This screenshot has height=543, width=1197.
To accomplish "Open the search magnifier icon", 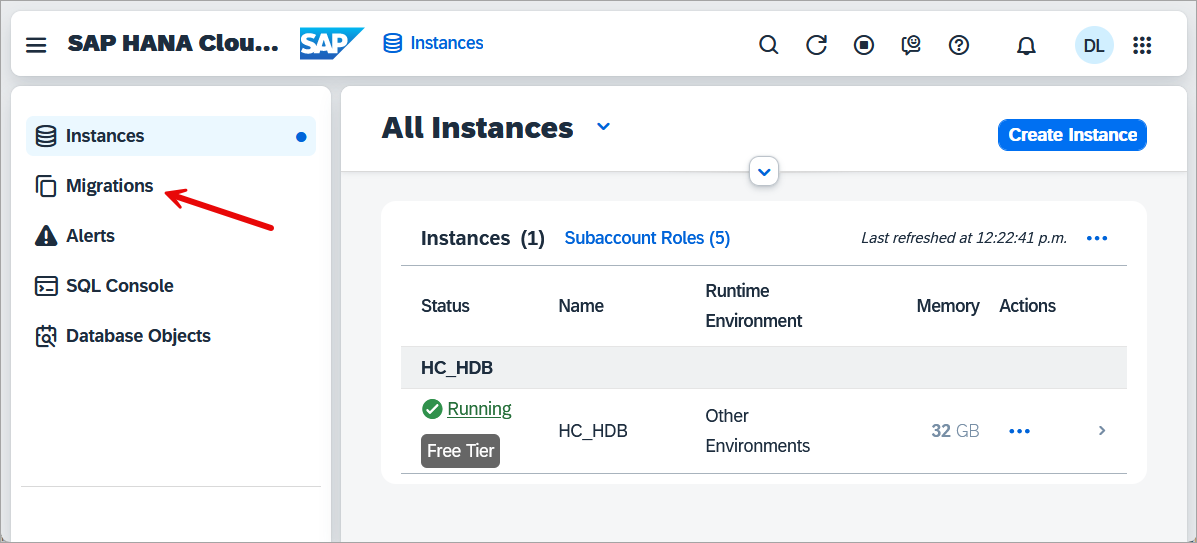I will [x=769, y=45].
